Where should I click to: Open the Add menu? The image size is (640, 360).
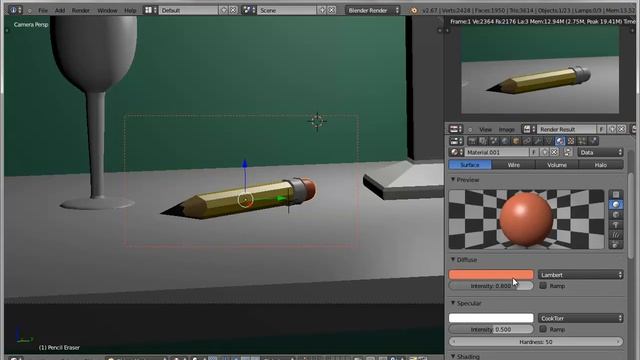[60, 10]
